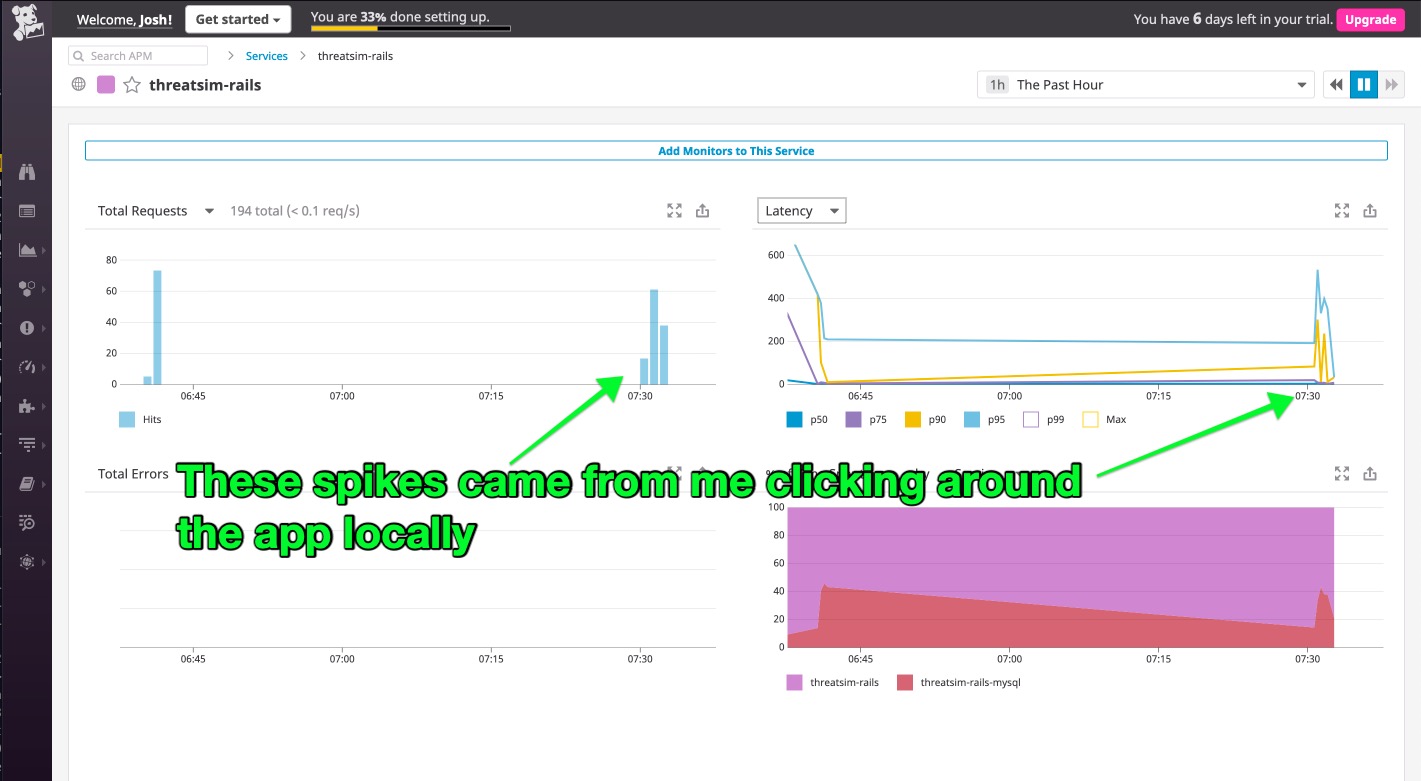Click the Upgrade button

point(1371,20)
